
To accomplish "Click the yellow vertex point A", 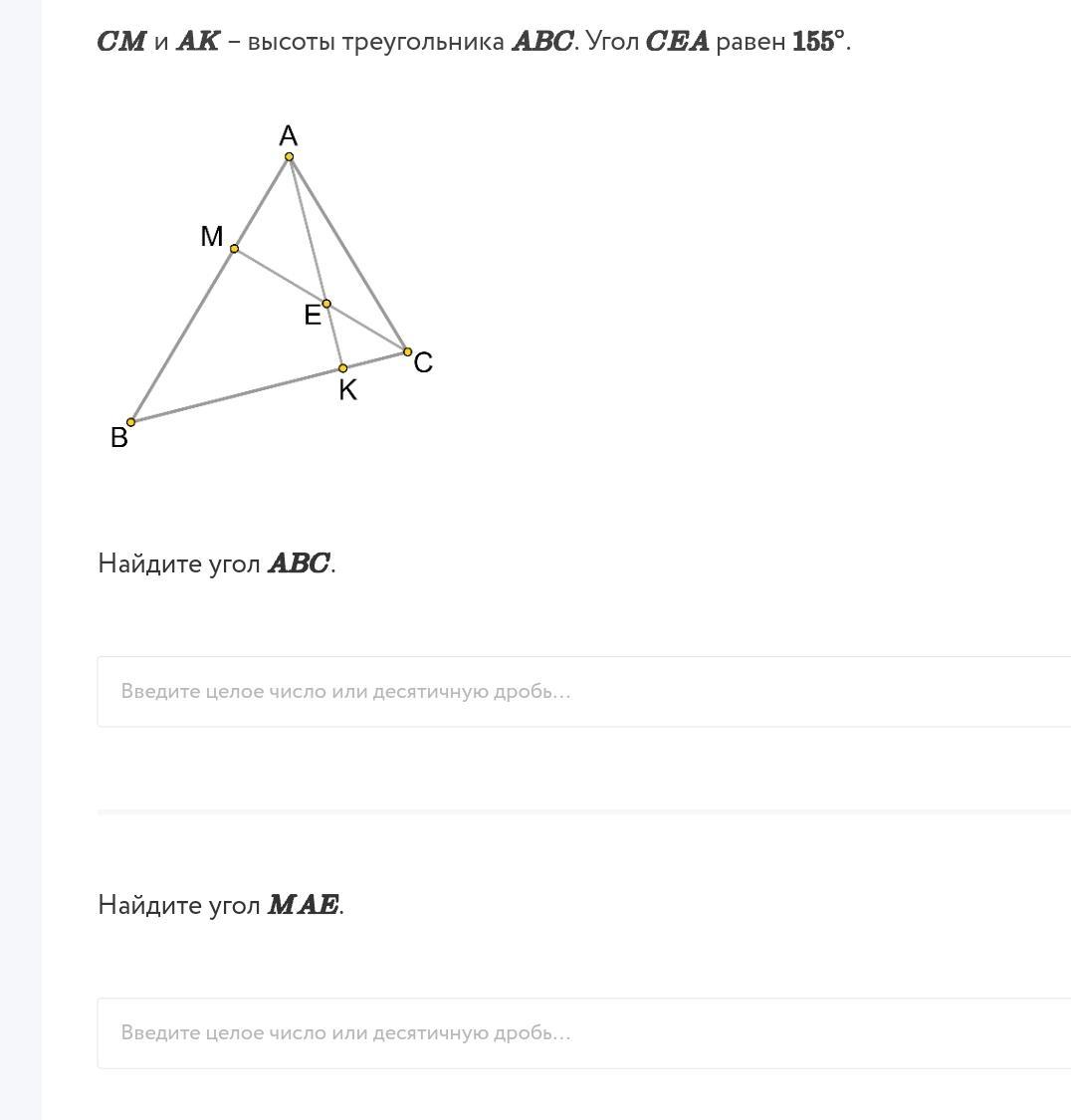I will pos(290,156).
